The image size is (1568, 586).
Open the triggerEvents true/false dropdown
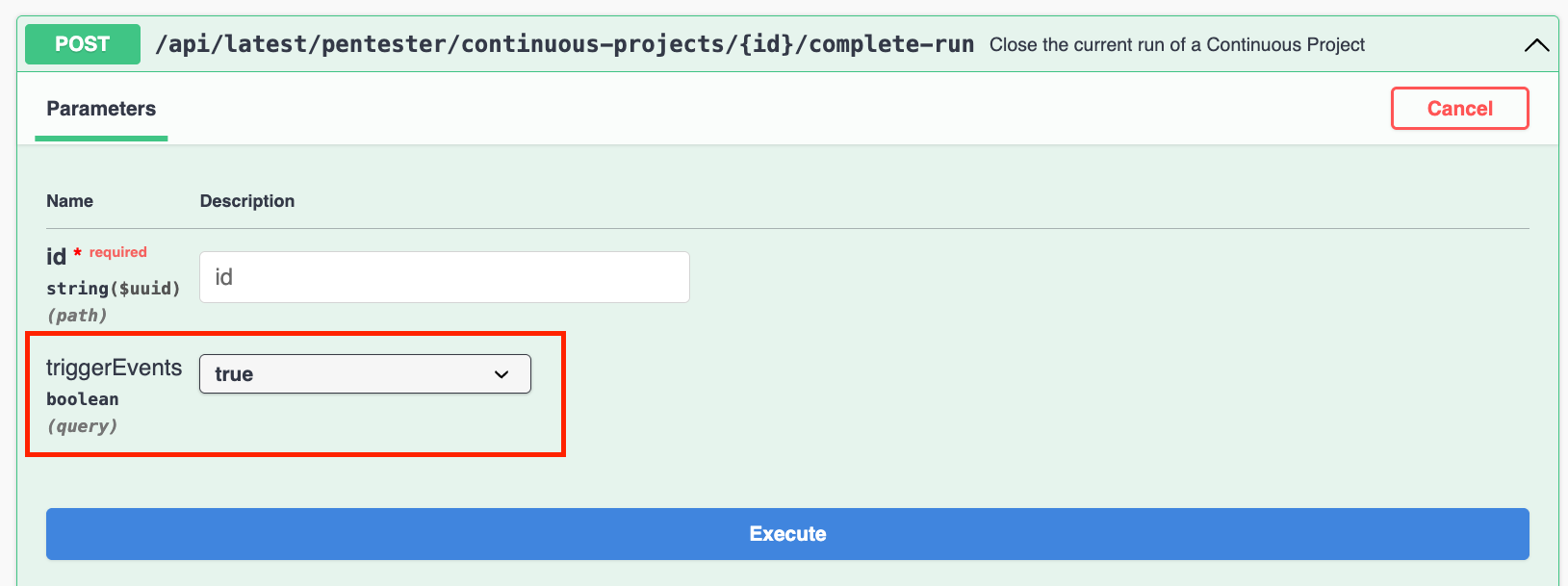(x=364, y=374)
